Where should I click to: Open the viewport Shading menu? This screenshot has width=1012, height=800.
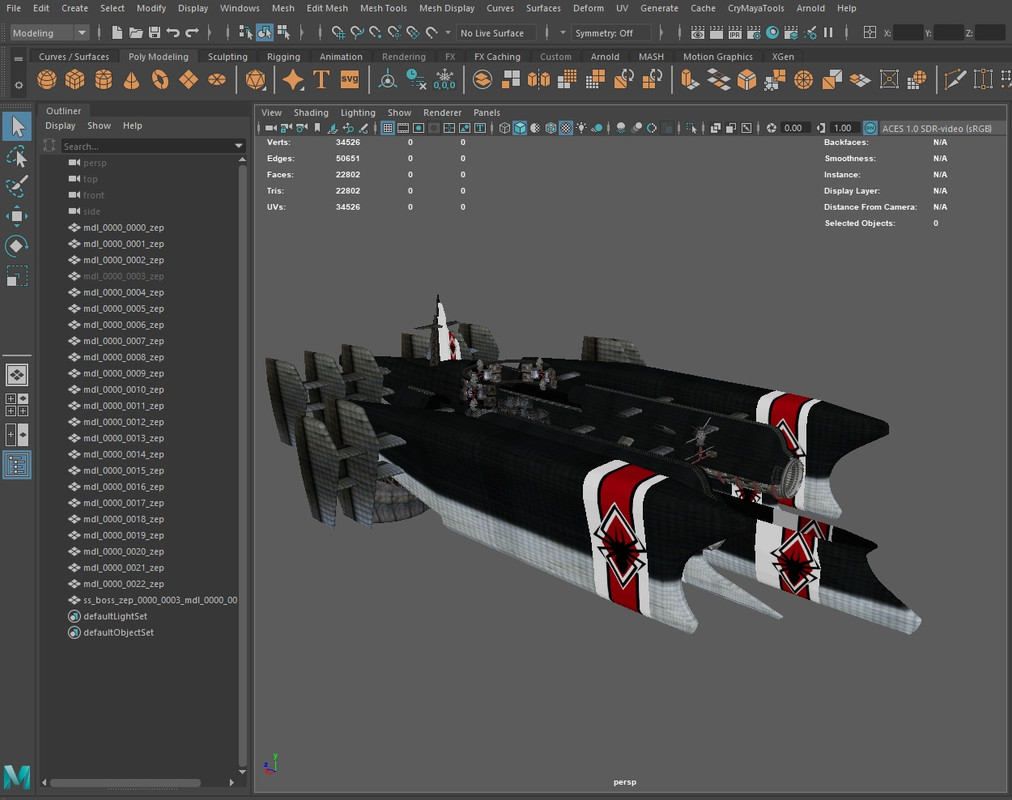310,113
